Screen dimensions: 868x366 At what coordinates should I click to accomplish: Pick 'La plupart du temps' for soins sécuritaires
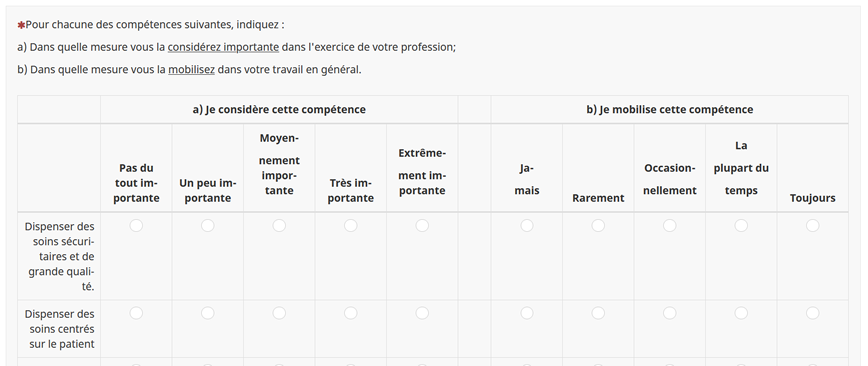pyautogui.click(x=741, y=226)
